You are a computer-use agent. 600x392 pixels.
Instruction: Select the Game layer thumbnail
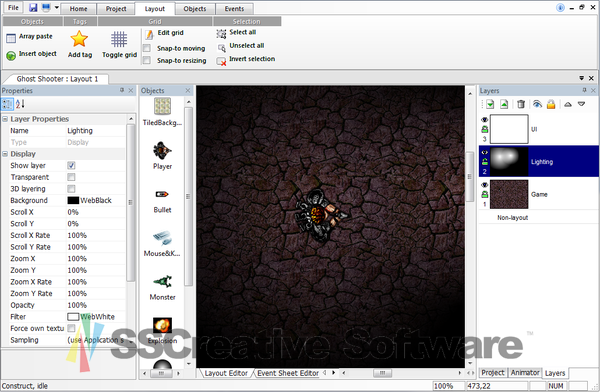point(509,194)
